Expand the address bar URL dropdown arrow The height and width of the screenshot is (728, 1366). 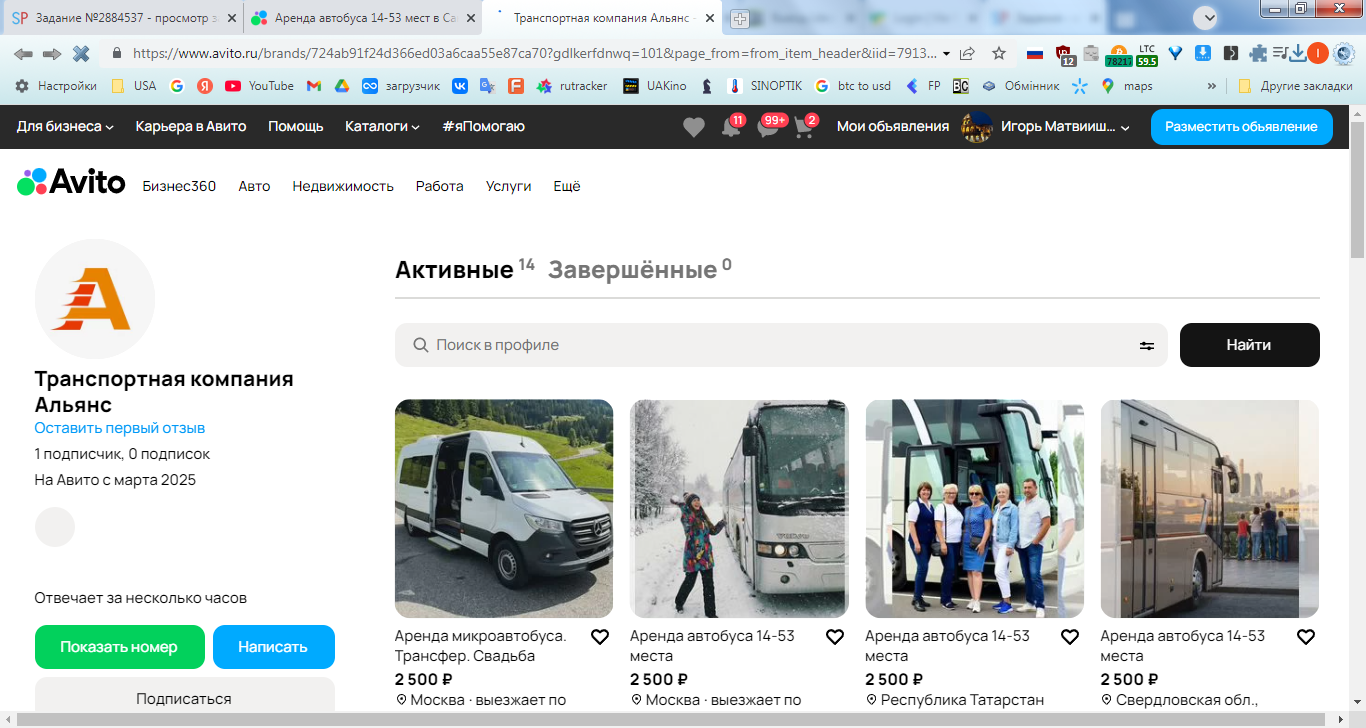tap(946, 53)
